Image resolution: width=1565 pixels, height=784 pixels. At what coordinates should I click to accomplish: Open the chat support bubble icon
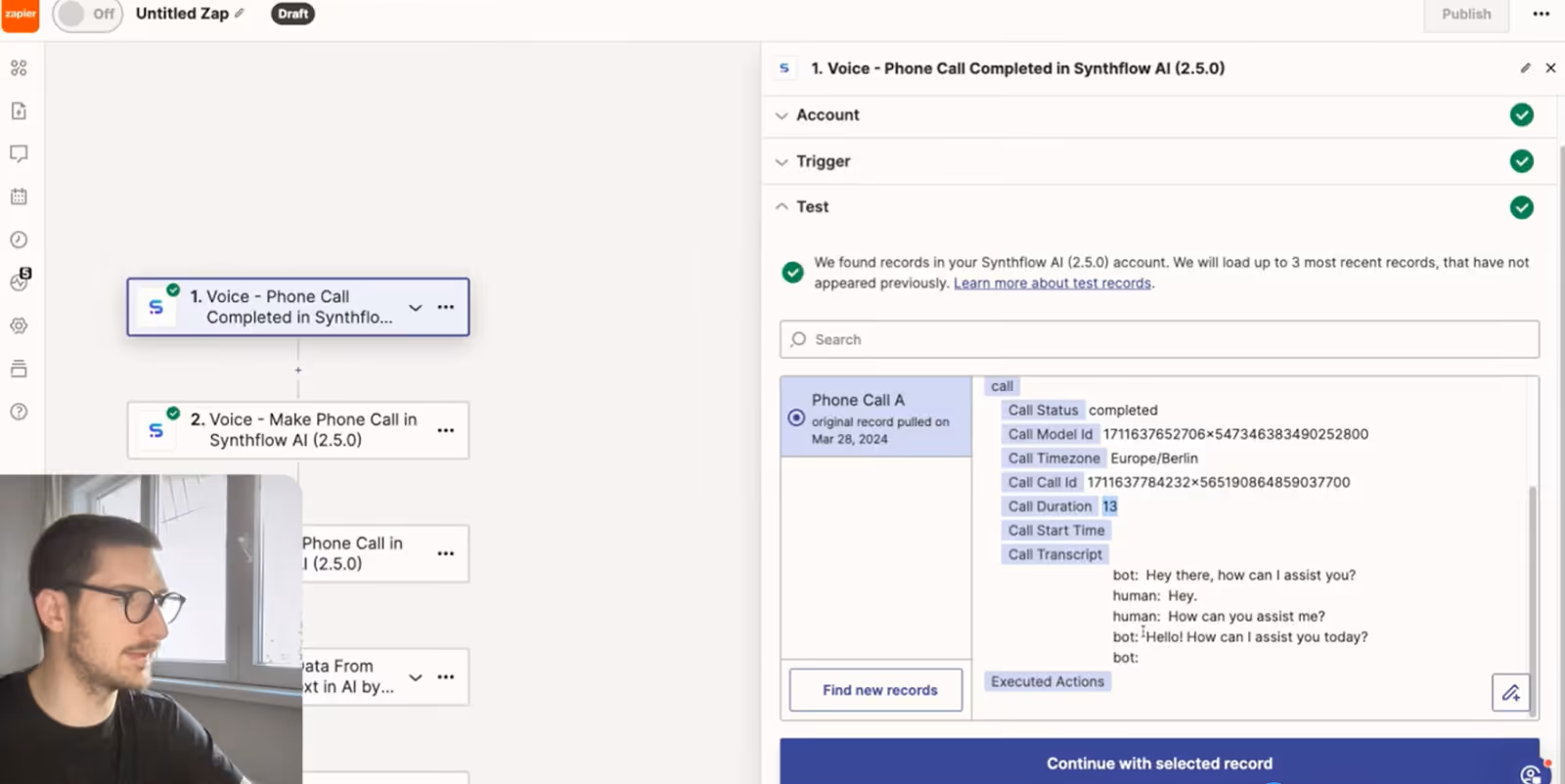click(x=1533, y=773)
